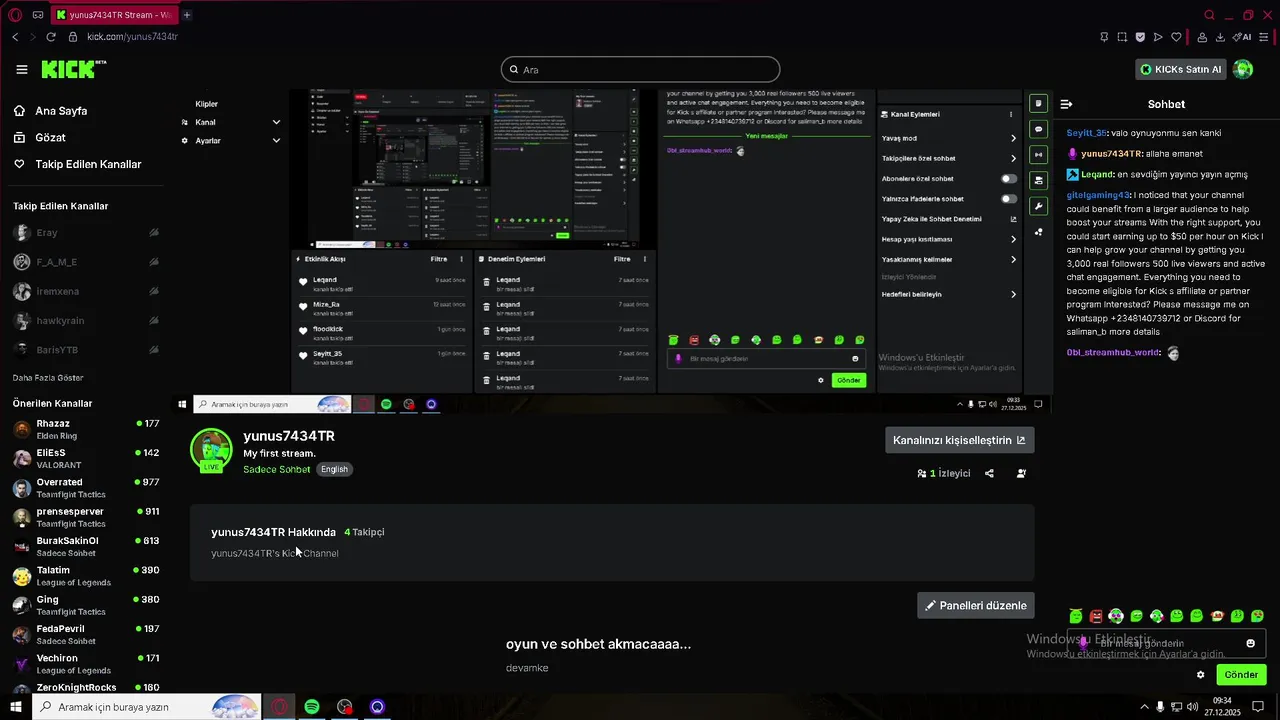Open the moderator user icon beside share
1280x720 pixels.
click(x=1021, y=473)
